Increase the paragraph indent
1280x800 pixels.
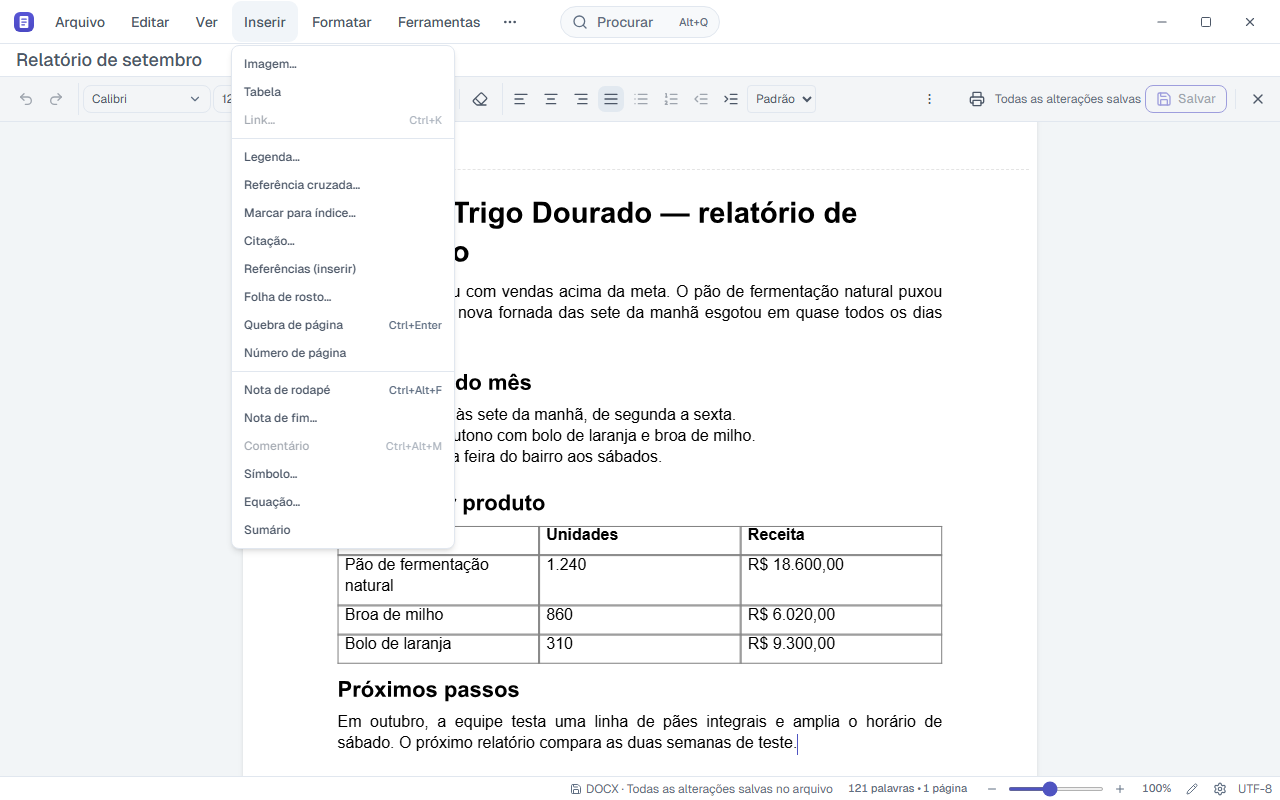731,99
